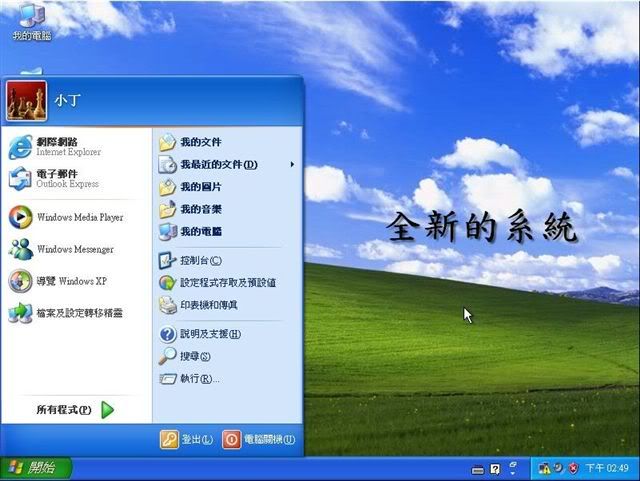The width and height of the screenshot is (640, 481).
Task: Open the 執行 run dialog icon
Action: tap(167, 379)
